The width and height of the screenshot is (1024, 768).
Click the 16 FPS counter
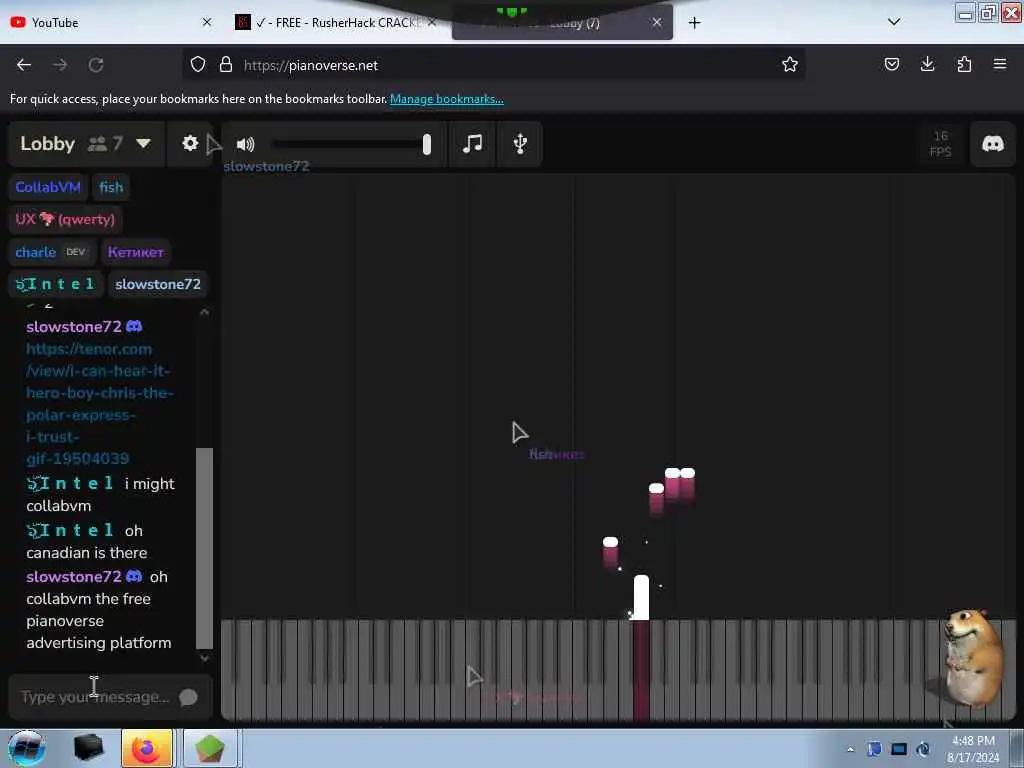tap(940, 144)
